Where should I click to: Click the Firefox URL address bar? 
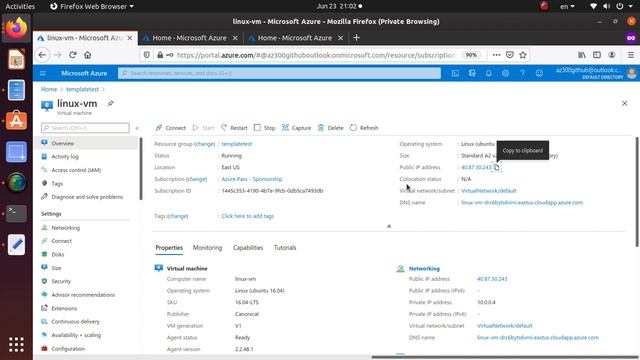[x=316, y=55]
